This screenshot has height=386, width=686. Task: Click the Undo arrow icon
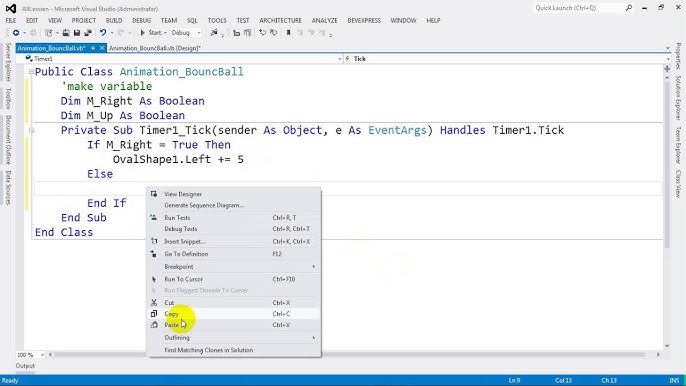[x=103, y=33]
